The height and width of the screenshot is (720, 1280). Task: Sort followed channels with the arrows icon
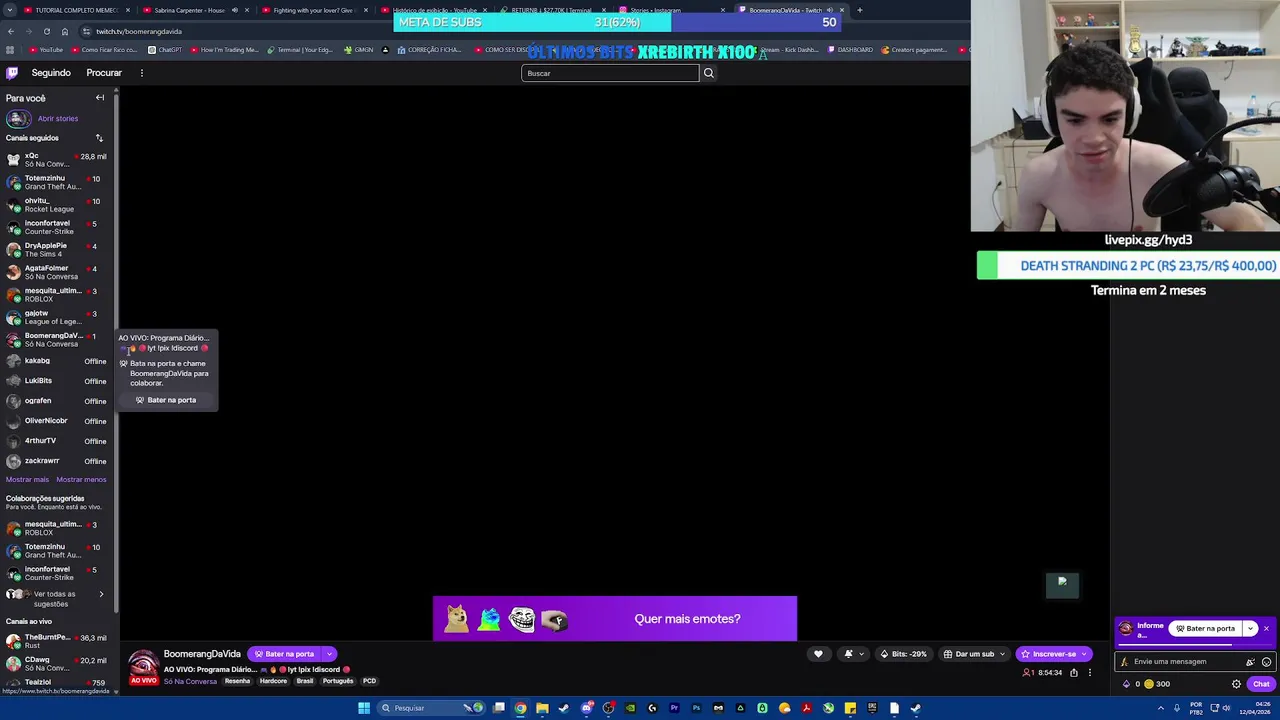[x=99, y=138]
